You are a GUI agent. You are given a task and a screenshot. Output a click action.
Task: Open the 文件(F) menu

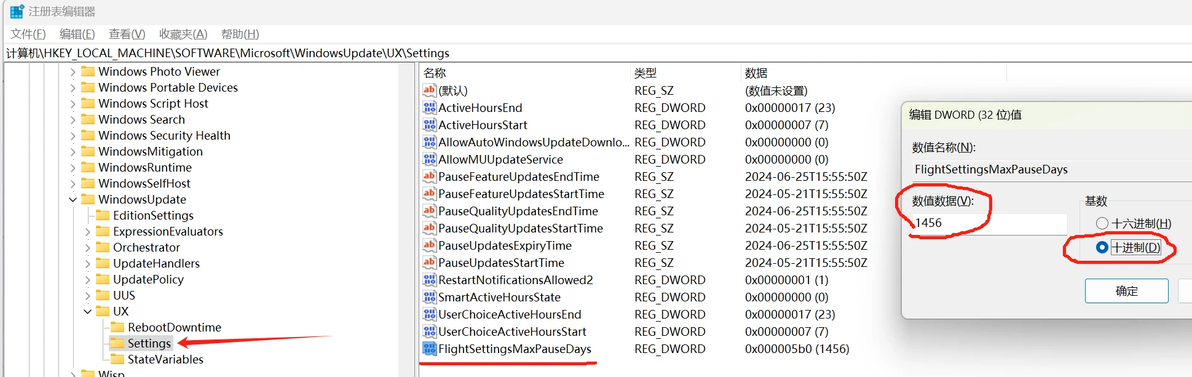(28, 34)
